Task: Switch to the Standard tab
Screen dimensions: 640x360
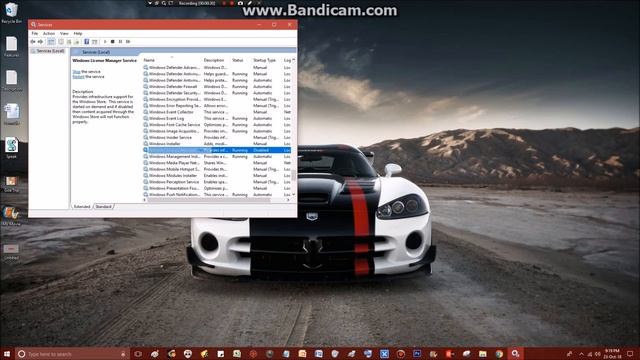Action: coord(103,207)
